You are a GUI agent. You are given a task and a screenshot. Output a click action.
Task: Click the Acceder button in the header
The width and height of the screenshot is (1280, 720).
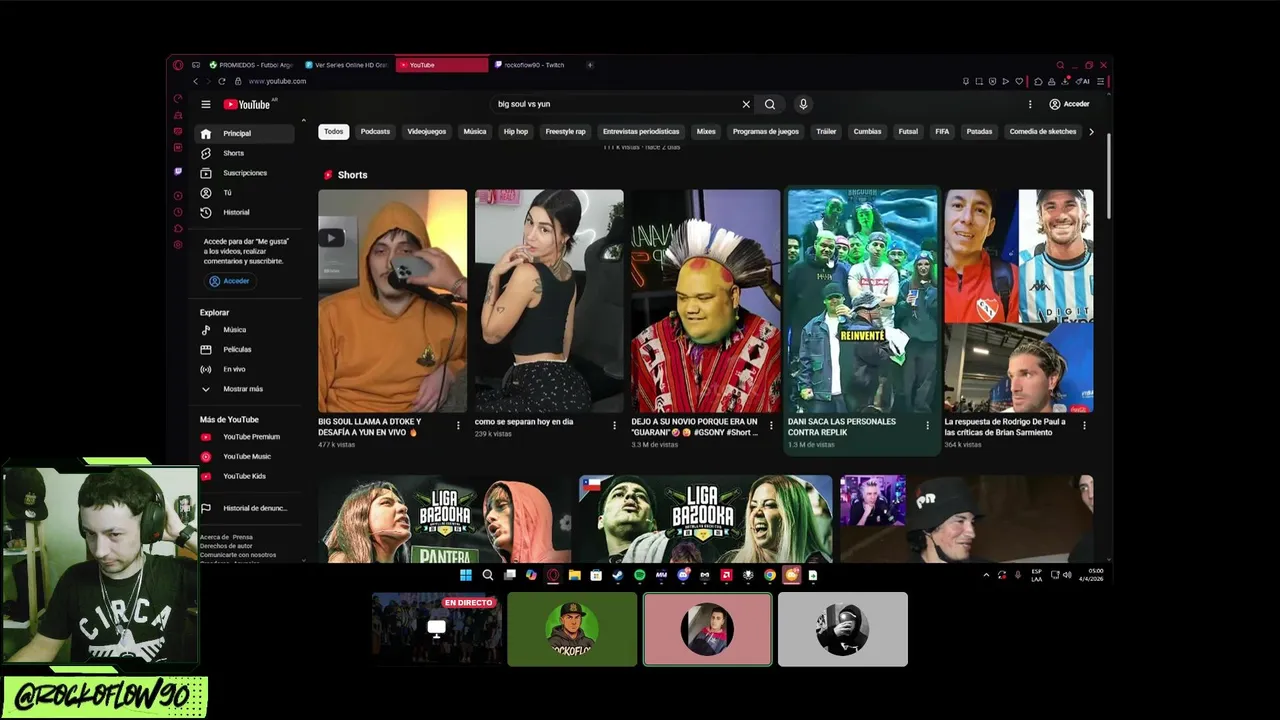click(1069, 104)
